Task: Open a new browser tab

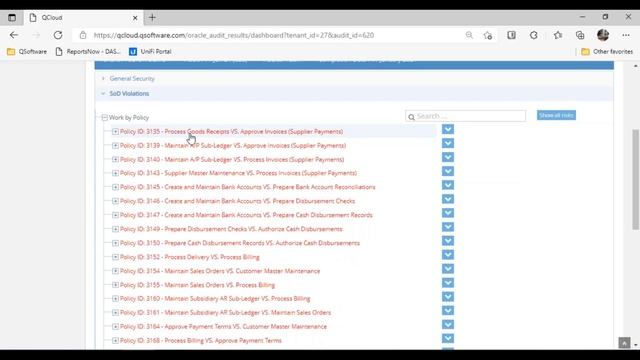Action: 152,18
